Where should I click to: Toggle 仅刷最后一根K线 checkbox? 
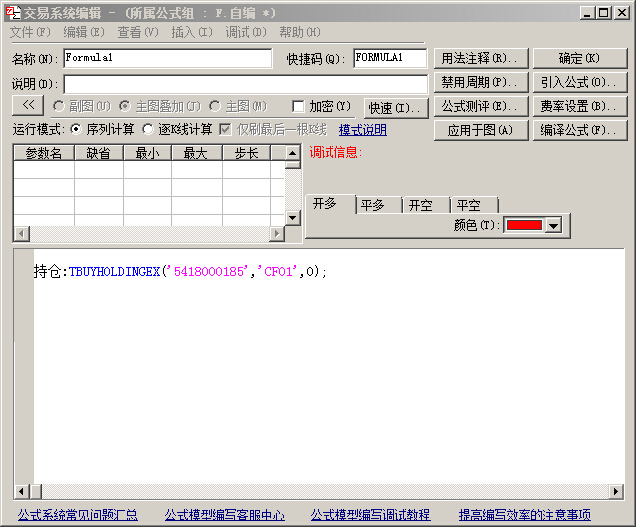(225, 129)
